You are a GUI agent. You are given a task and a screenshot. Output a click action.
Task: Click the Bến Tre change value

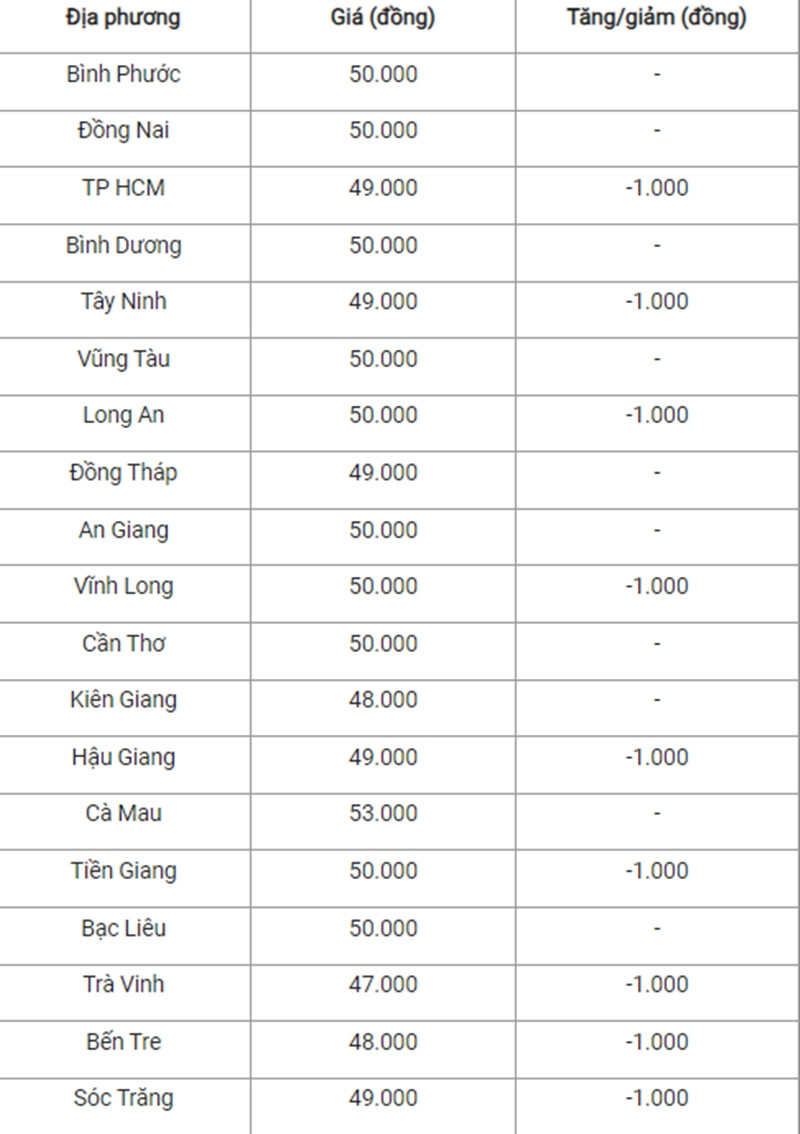tap(657, 1041)
